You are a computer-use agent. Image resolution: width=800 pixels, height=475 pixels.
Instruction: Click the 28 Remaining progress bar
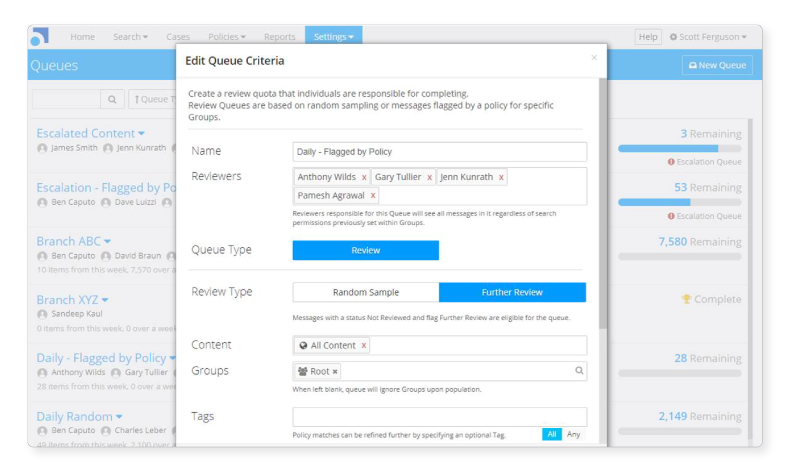[x=680, y=373]
